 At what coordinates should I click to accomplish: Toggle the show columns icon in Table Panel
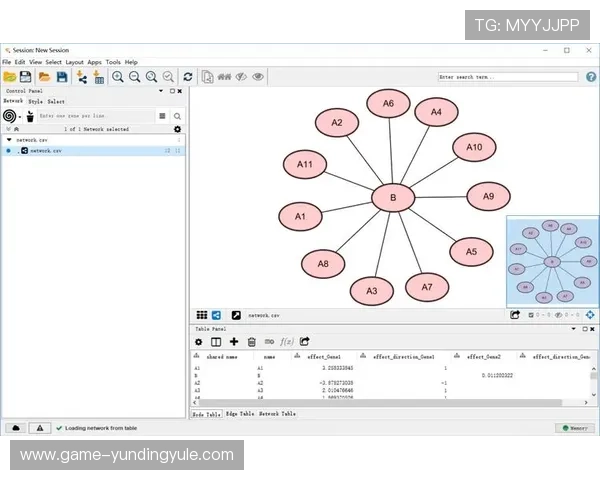[216, 341]
